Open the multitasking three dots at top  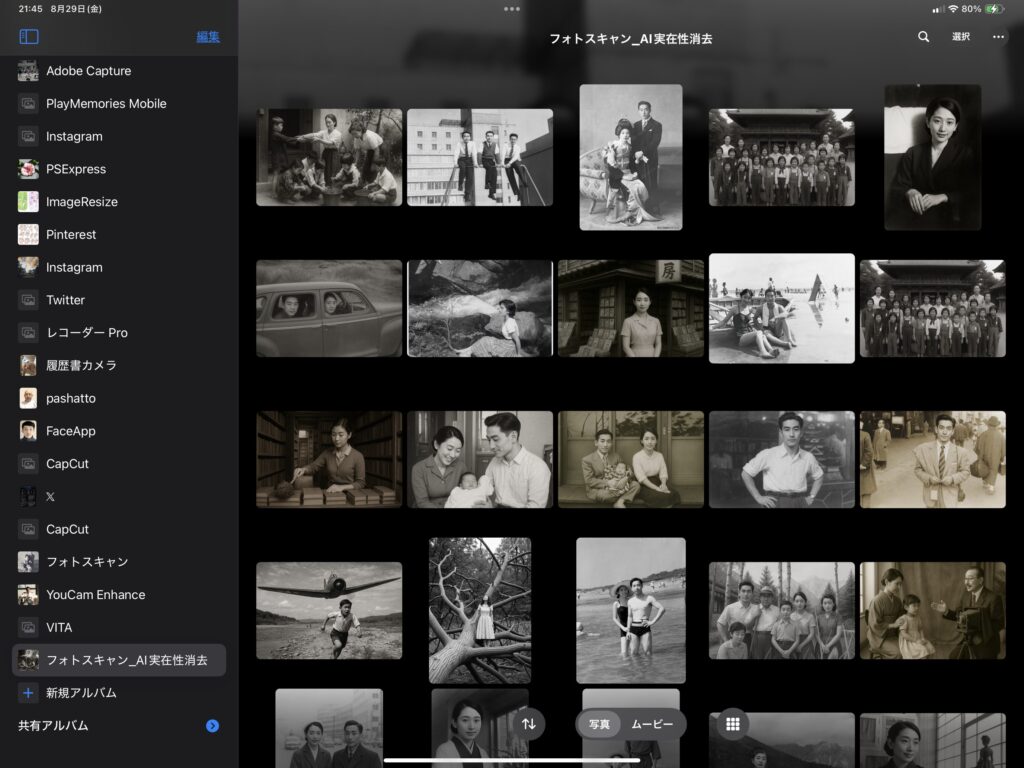(x=512, y=9)
